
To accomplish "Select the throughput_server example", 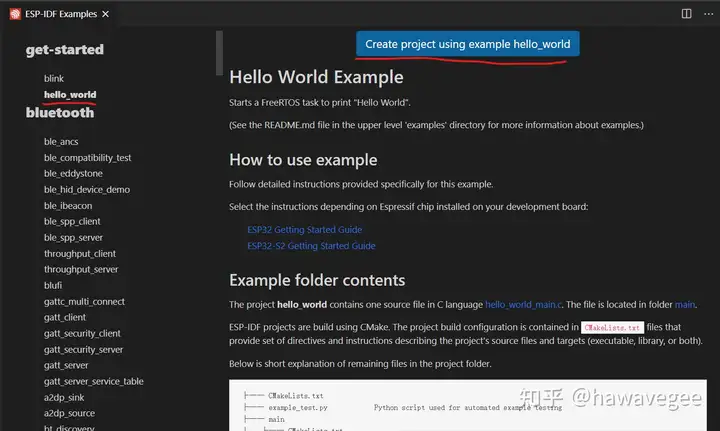I will tap(81, 269).
